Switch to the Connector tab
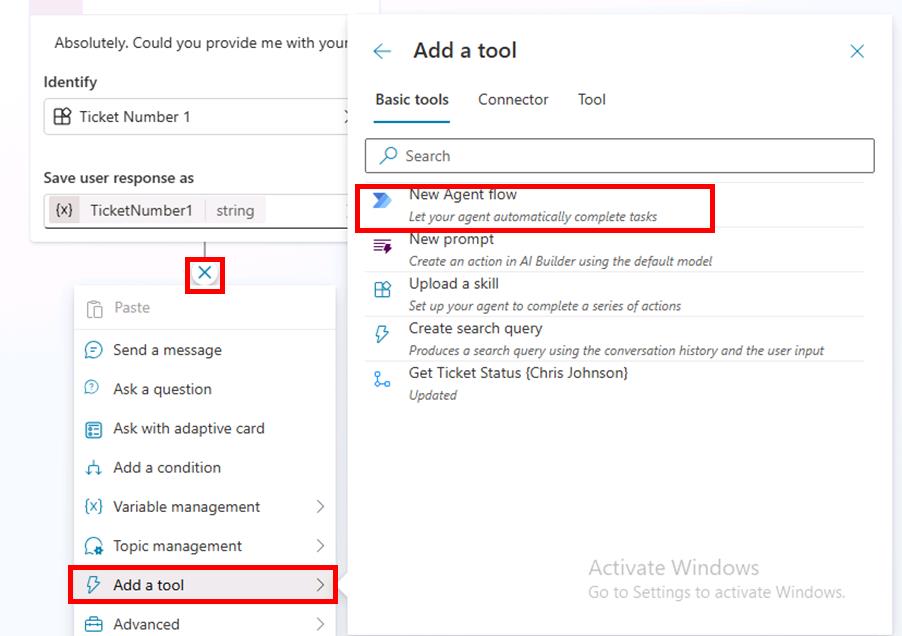Viewport: 902px width, 636px height. (513, 99)
